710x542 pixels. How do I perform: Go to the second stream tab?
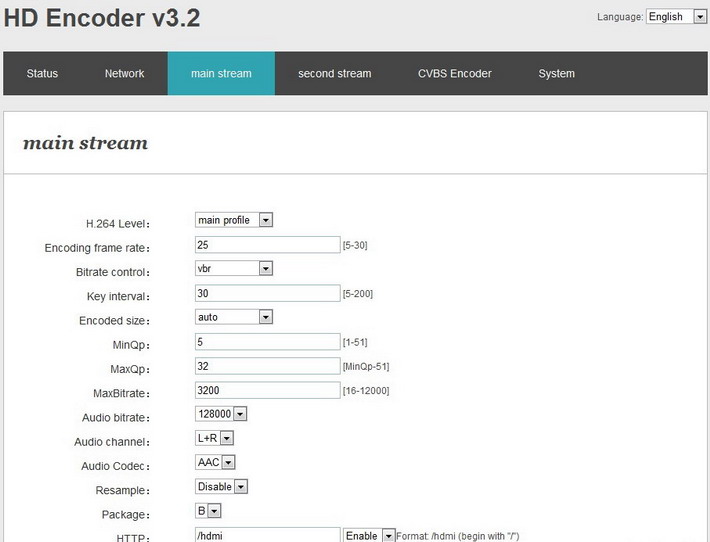334,73
